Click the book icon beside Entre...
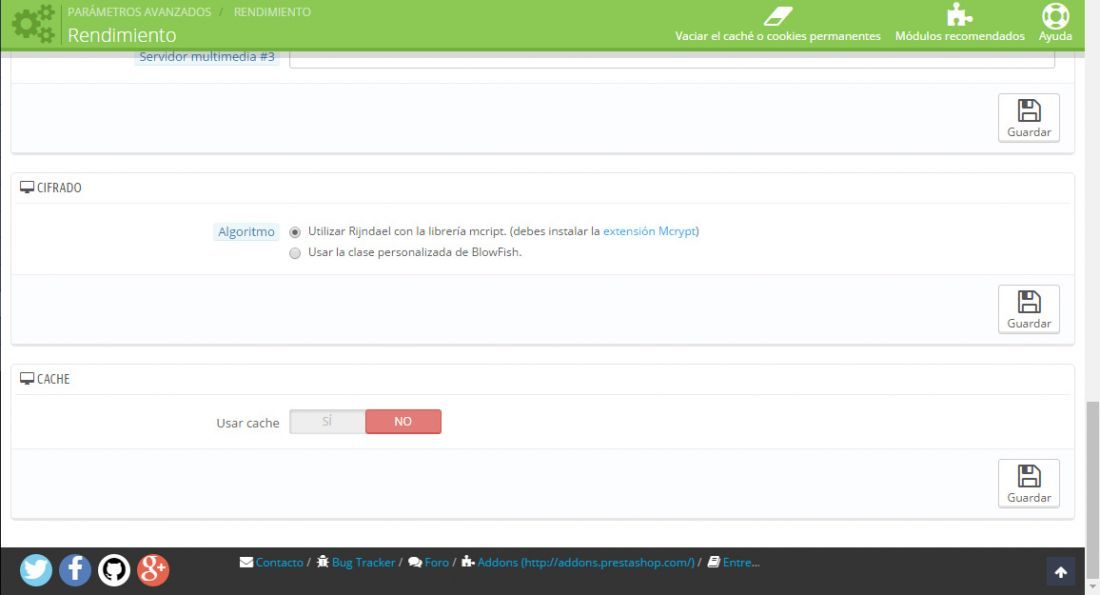The height and width of the screenshot is (595, 1100). point(713,561)
